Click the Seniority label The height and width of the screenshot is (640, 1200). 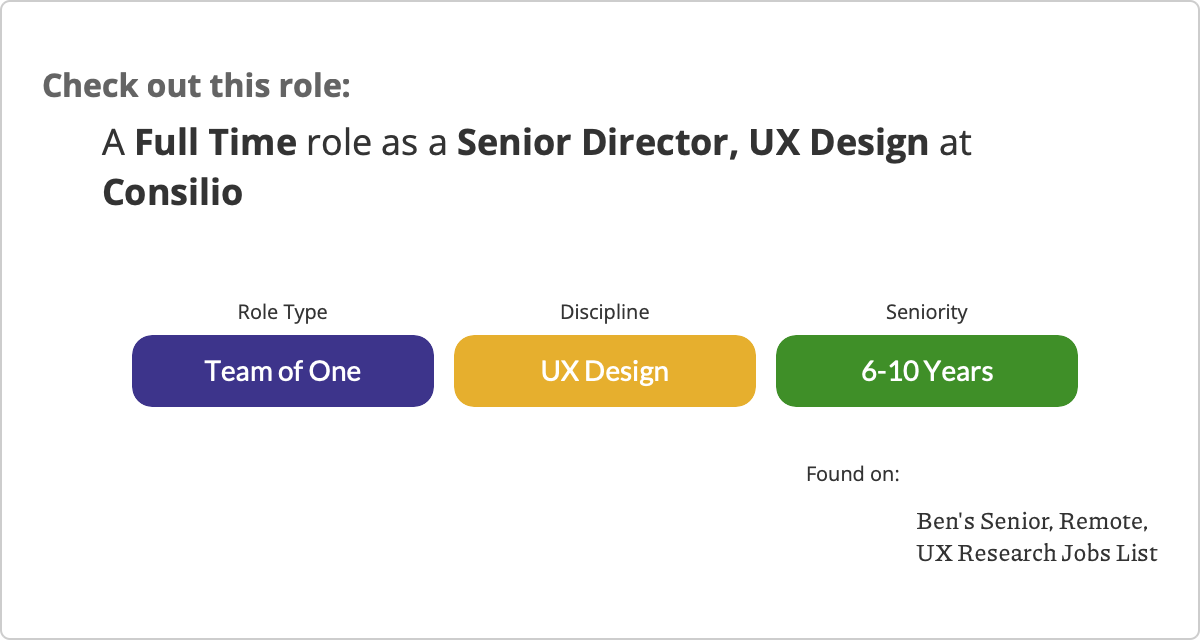pyautogui.click(x=926, y=312)
